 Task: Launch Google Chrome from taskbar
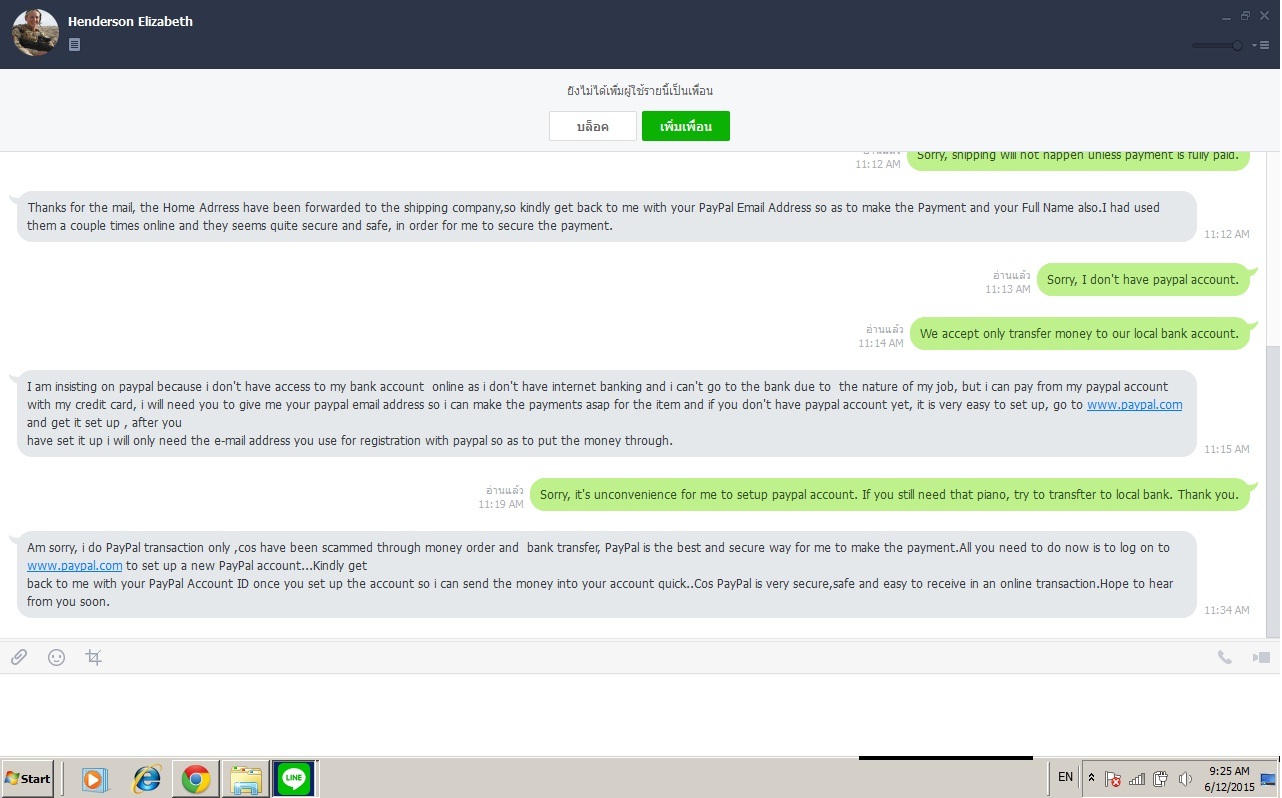(196, 779)
